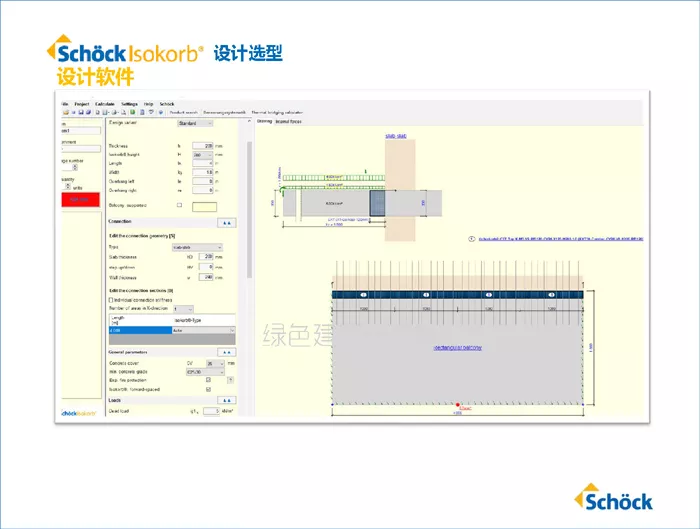Viewport: 700px width, 529px height.
Task: Click the Wall thickness input field
Action: 206,277
